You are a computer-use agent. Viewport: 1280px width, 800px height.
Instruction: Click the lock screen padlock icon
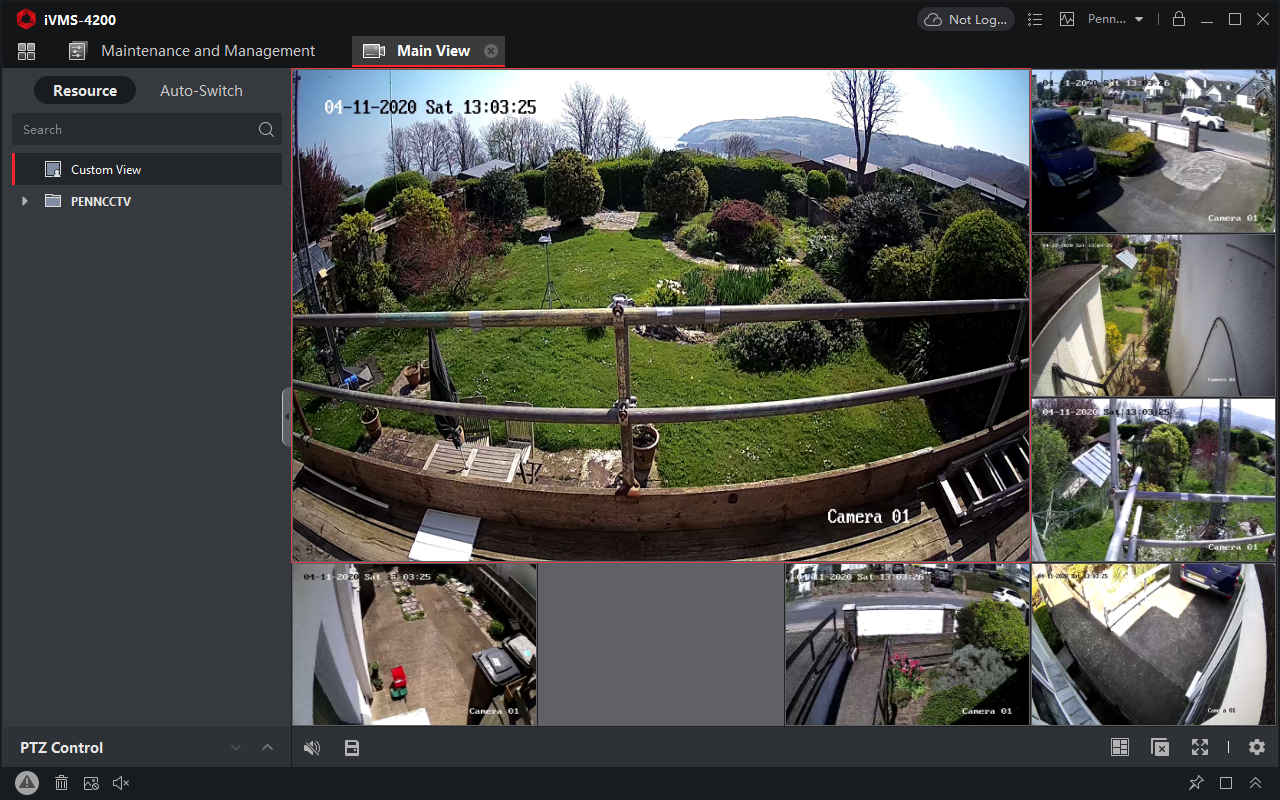click(1179, 19)
